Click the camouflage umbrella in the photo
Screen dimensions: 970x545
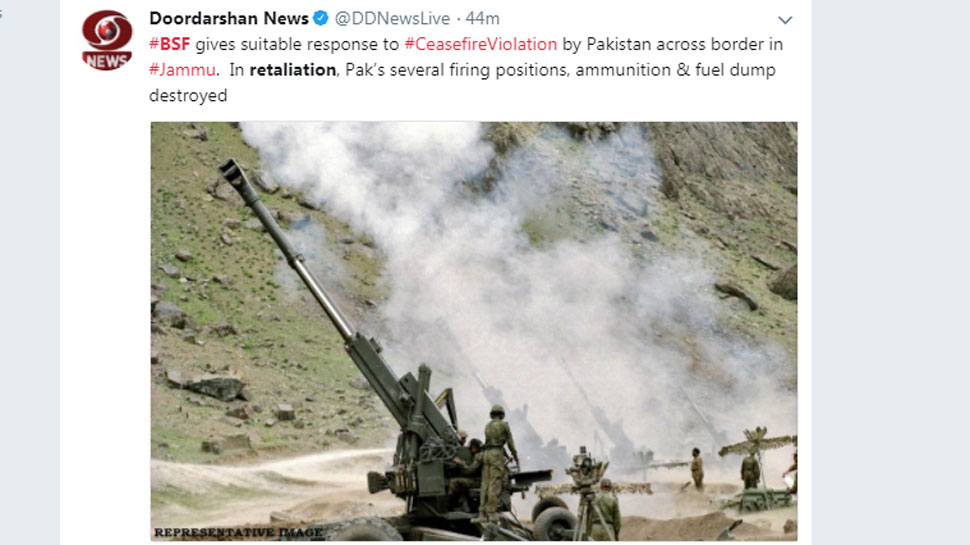tap(757, 442)
